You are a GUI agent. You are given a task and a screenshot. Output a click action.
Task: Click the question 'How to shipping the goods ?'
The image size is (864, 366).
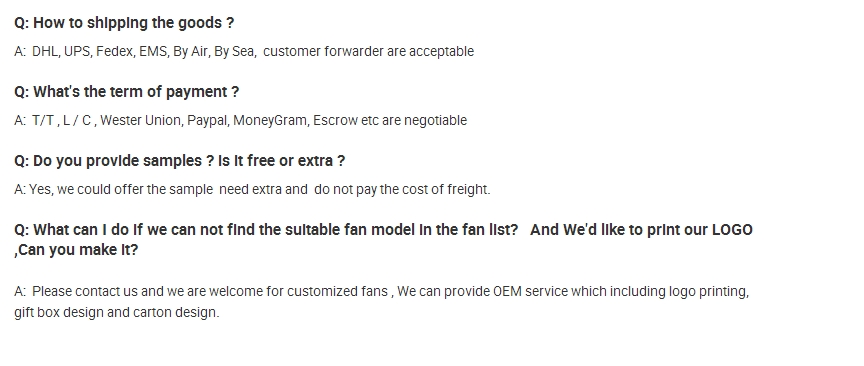coord(124,23)
